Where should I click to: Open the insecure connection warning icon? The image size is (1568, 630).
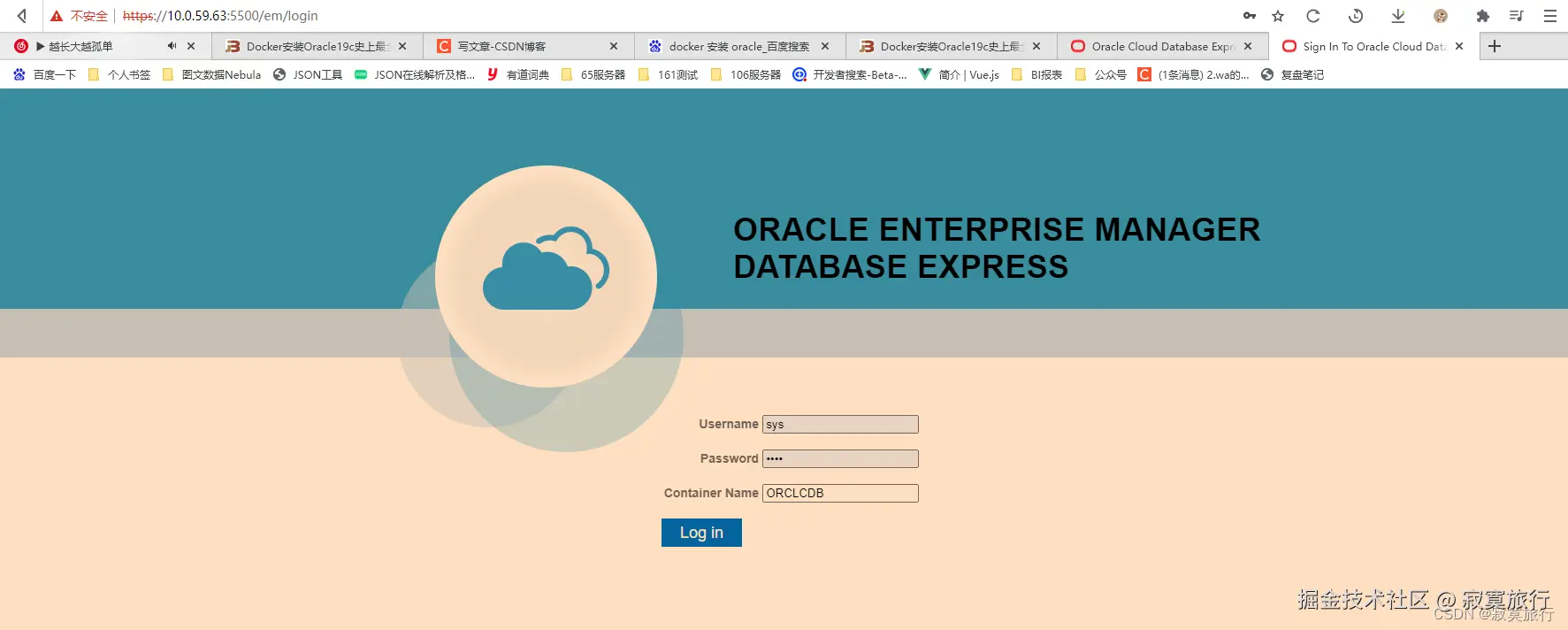(x=57, y=16)
